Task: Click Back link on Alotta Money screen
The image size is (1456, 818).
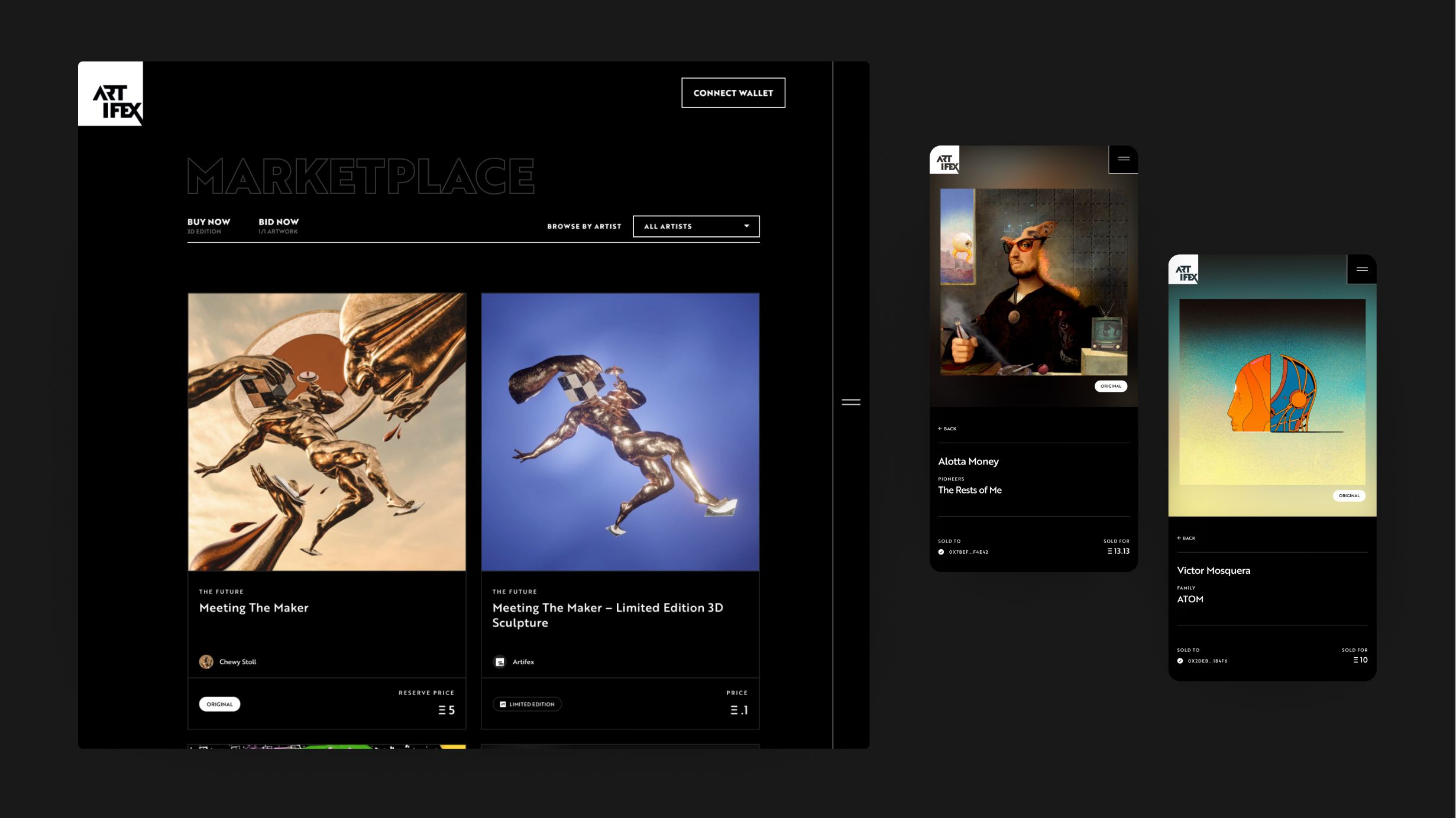Action: 947,429
